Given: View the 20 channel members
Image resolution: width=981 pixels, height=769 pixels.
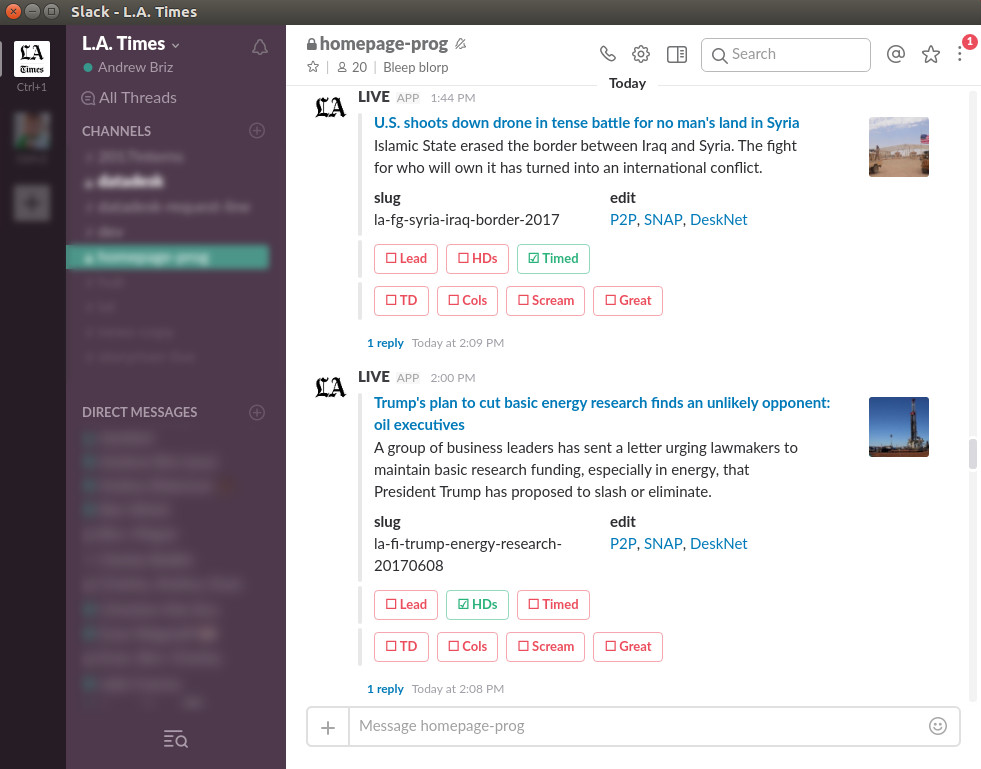Looking at the screenshot, I should pyautogui.click(x=352, y=67).
